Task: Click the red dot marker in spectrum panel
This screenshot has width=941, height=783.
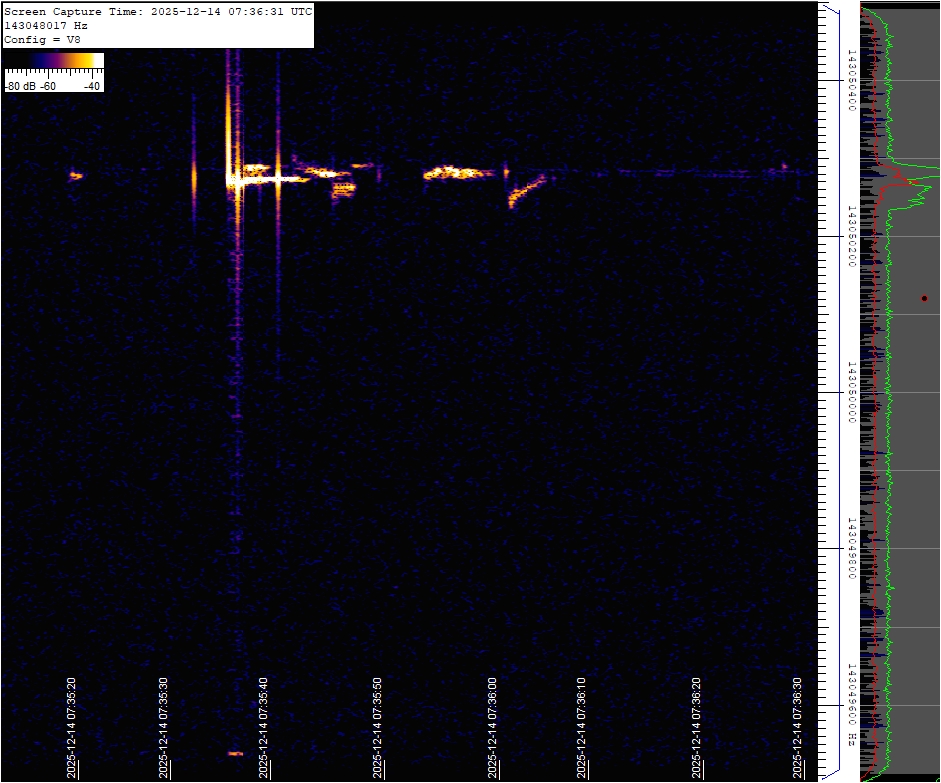Action: click(925, 298)
